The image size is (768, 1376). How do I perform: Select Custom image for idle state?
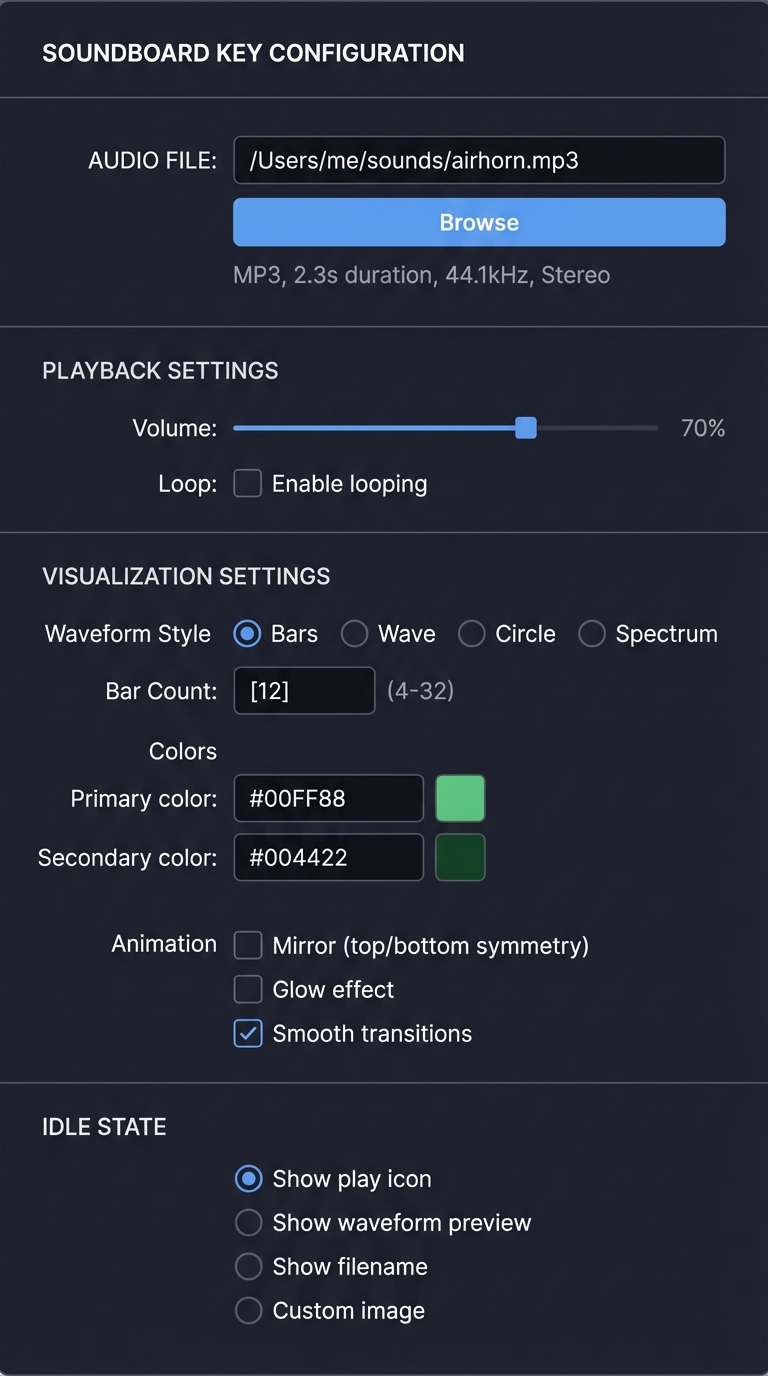(247, 1310)
